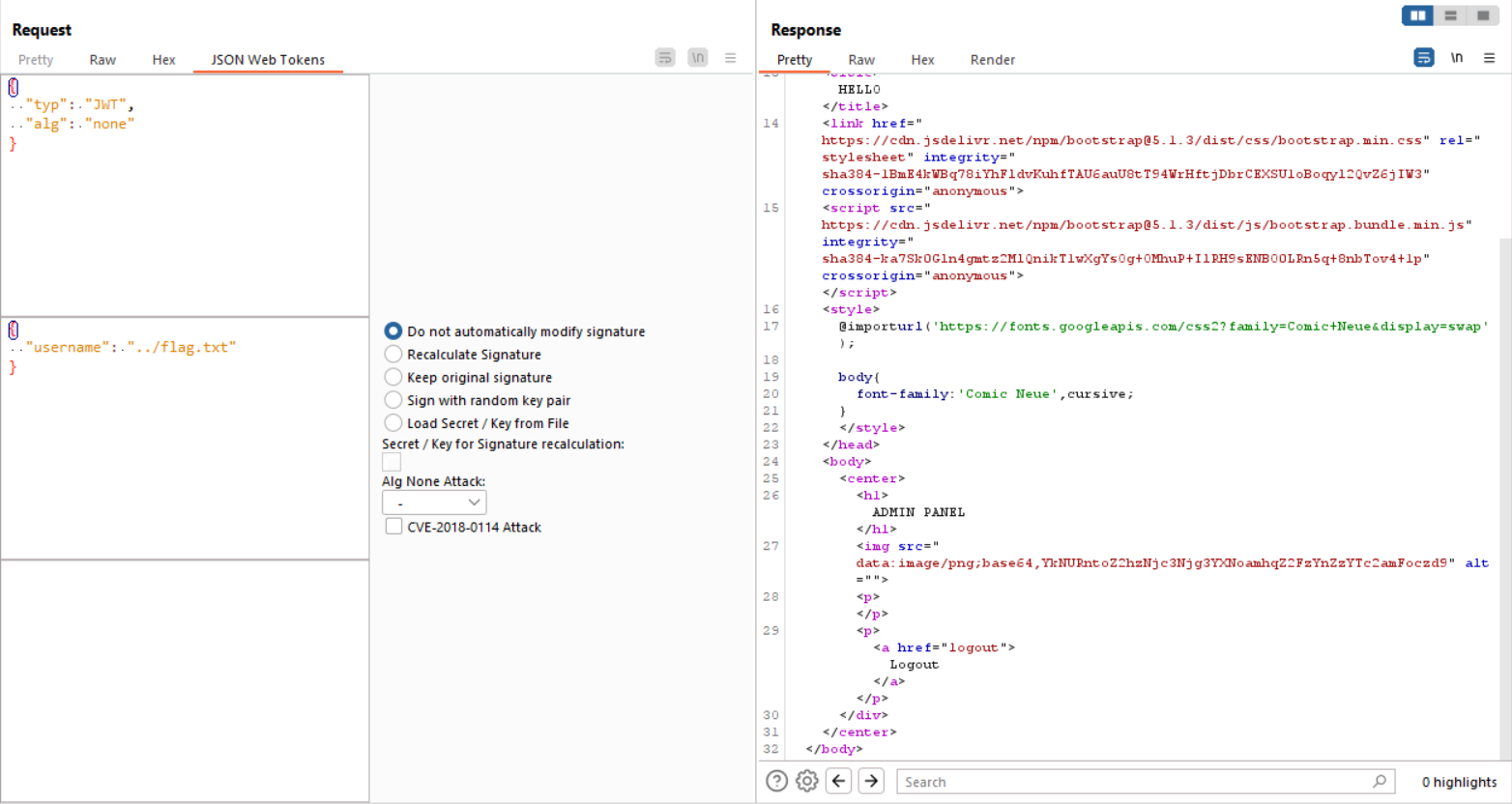Click the Response search field
The width and height of the screenshot is (1512, 804).
click(1146, 781)
